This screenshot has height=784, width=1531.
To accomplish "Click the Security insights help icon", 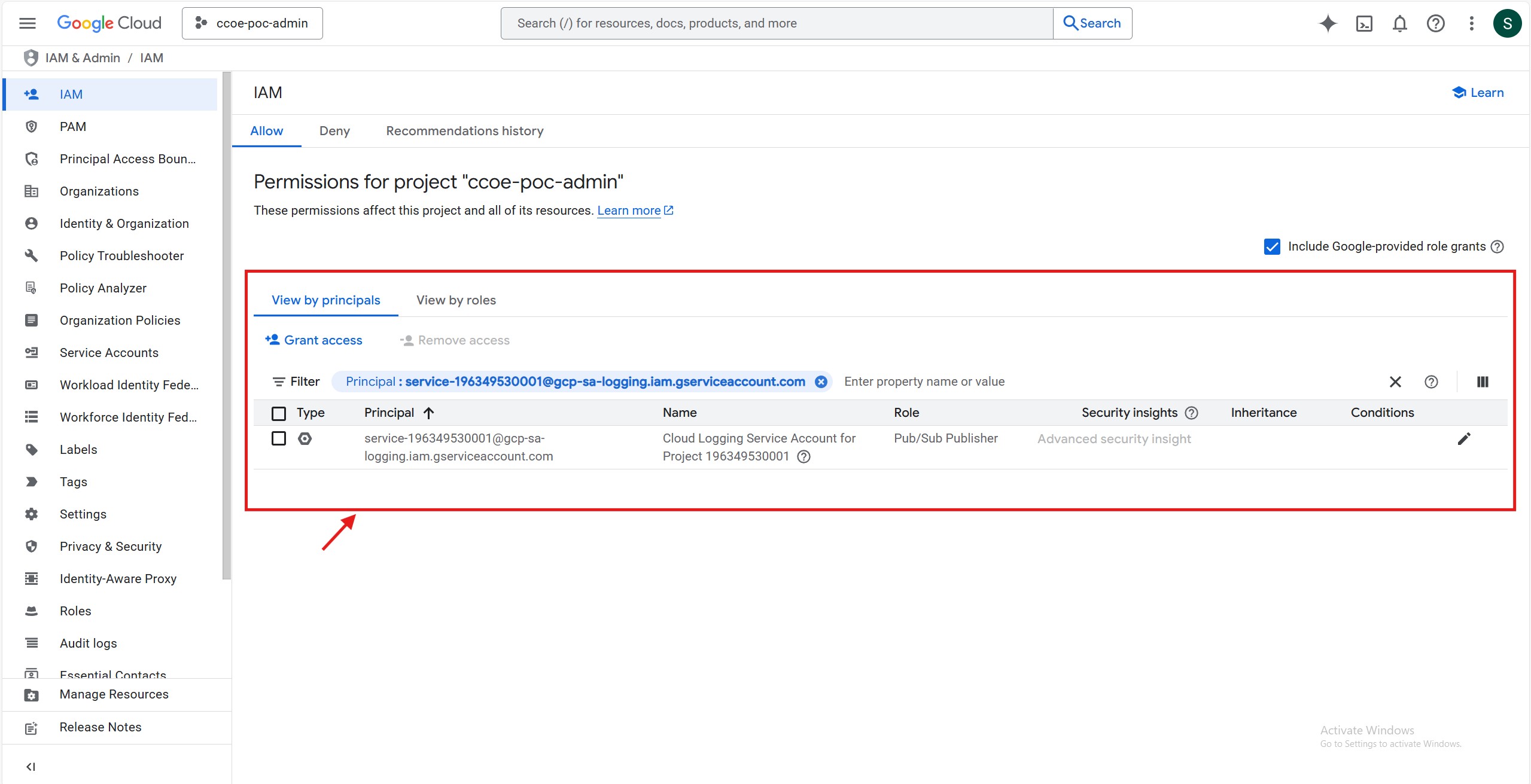I will tap(1191, 413).
